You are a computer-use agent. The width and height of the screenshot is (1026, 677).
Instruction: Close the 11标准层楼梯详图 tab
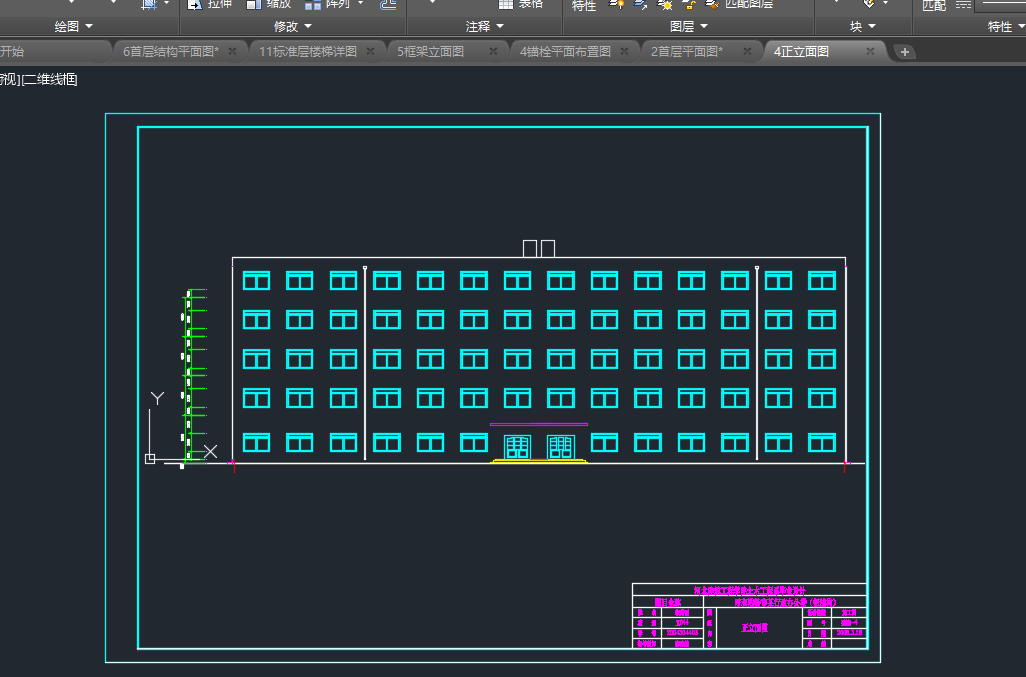(x=370, y=51)
